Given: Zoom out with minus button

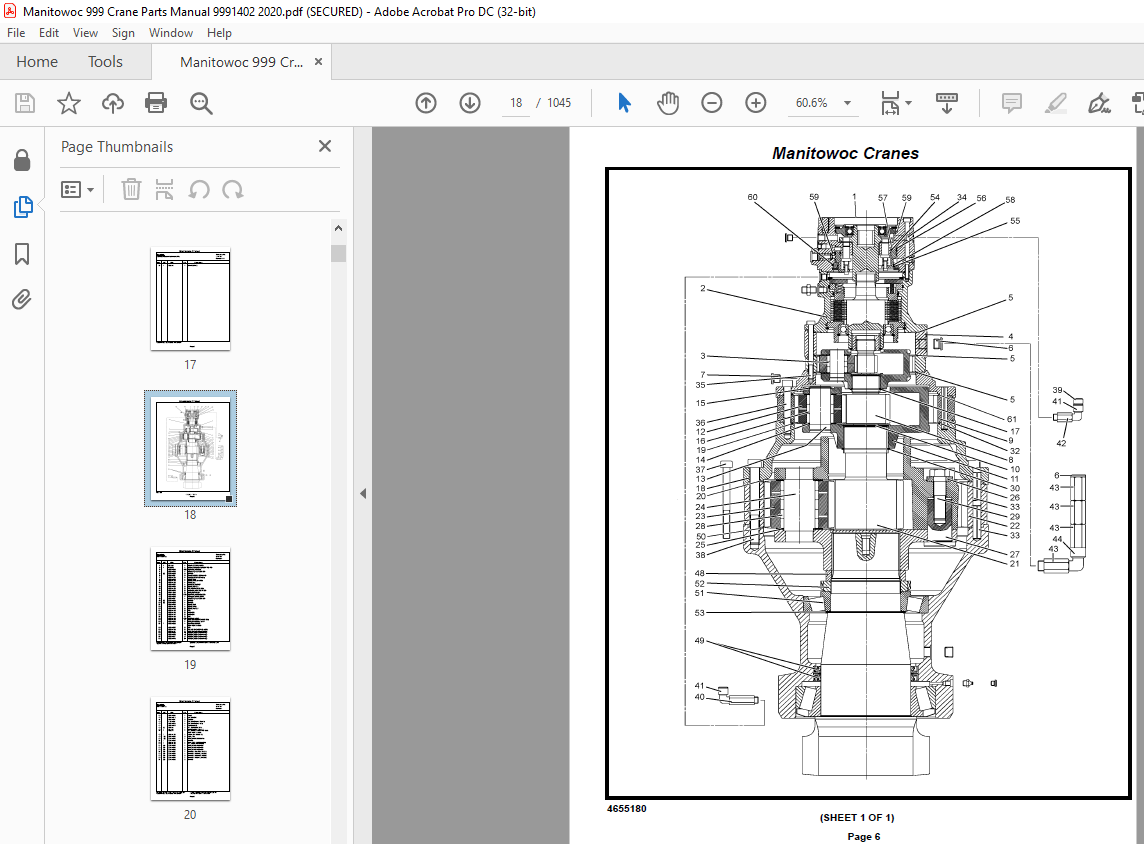Looking at the screenshot, I should pyautogui.click(x=711, y=103).
